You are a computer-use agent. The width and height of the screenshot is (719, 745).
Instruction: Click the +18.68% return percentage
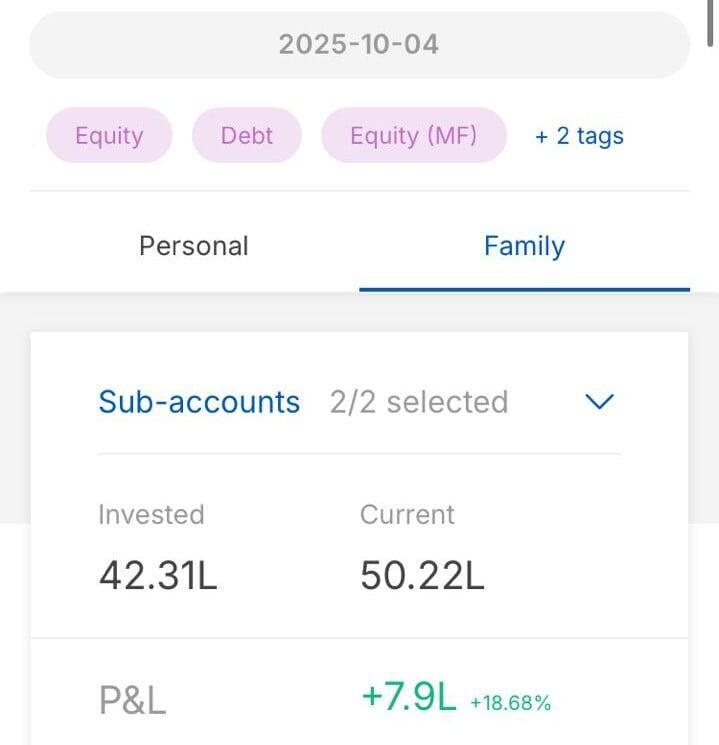510,702
